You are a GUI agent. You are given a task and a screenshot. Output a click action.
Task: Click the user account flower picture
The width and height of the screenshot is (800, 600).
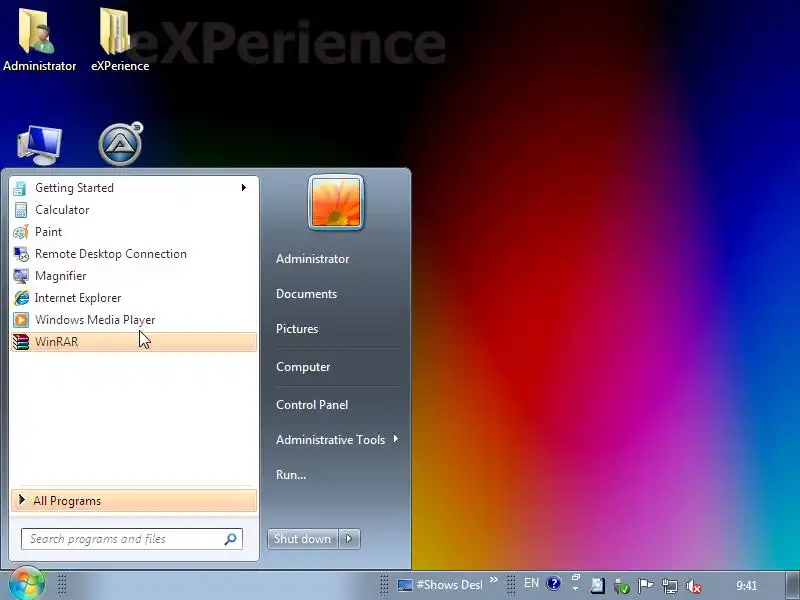coord(336,203)
